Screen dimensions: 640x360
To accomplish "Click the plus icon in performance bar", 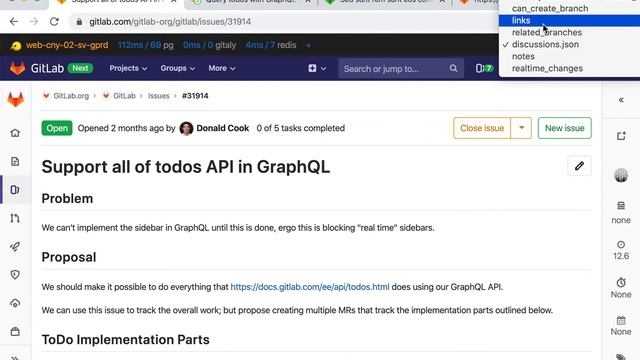I will (308, 45).
